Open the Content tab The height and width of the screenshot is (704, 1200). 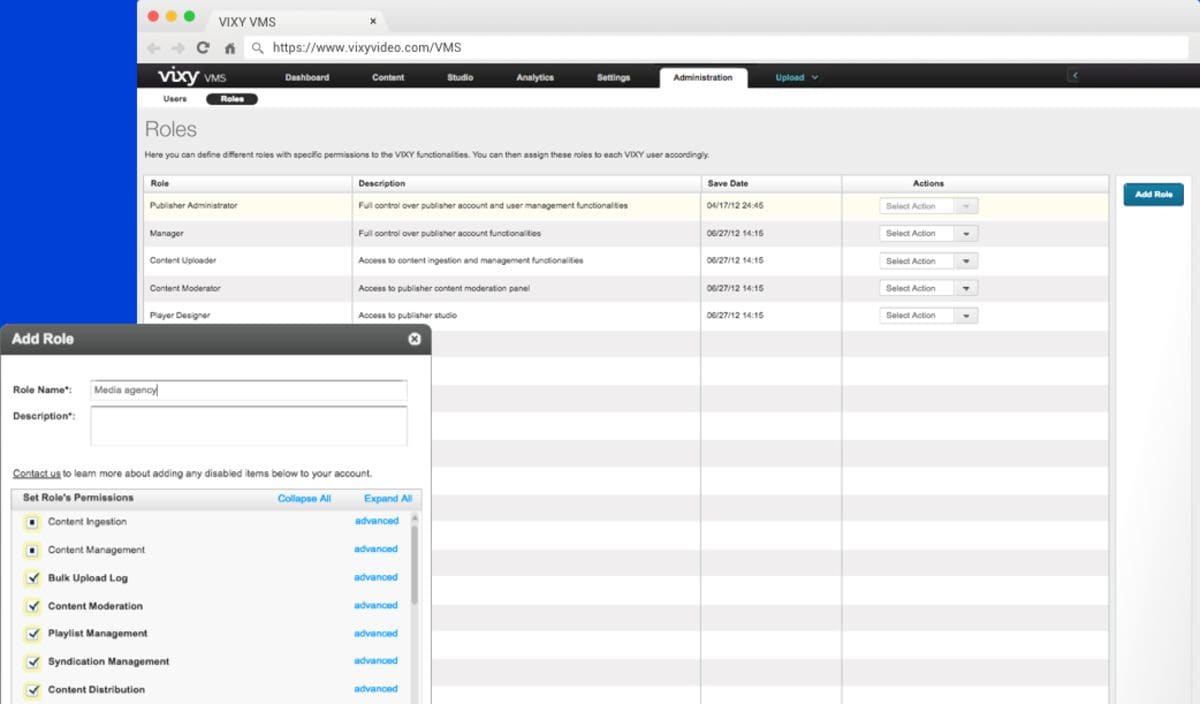point(388,77)
